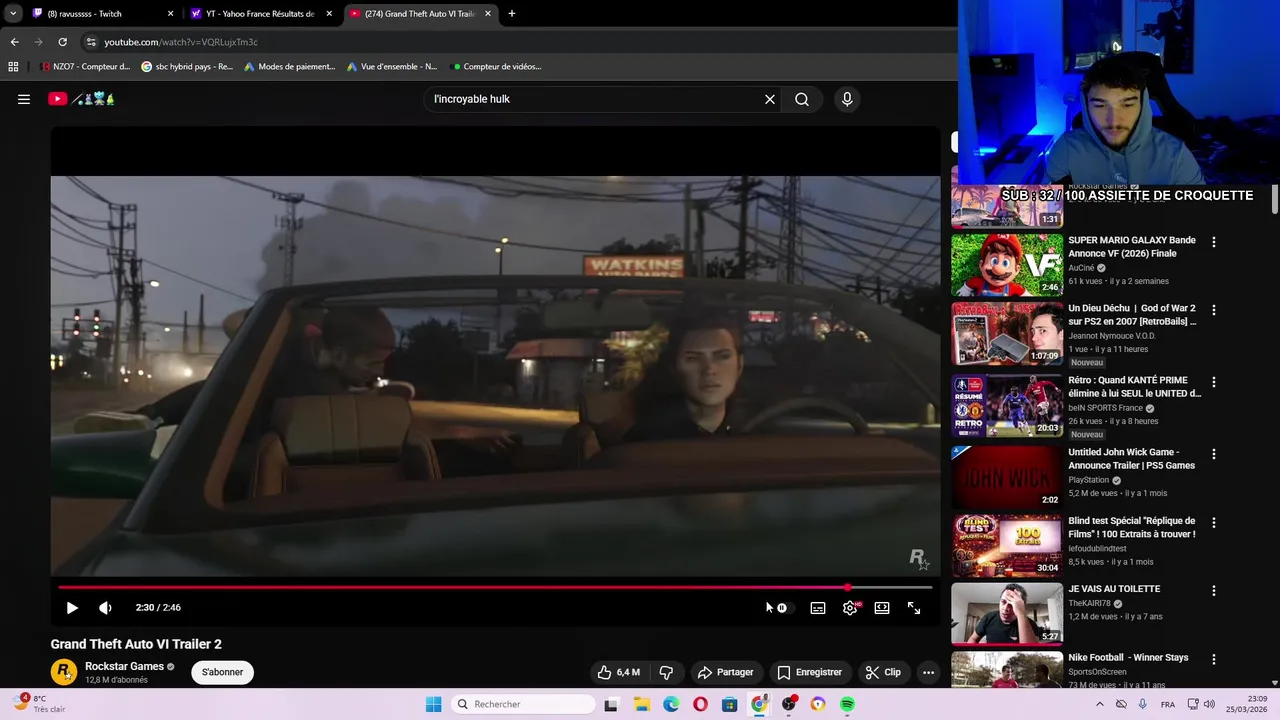Like the video with thumbs up

(x=618, y=672)
